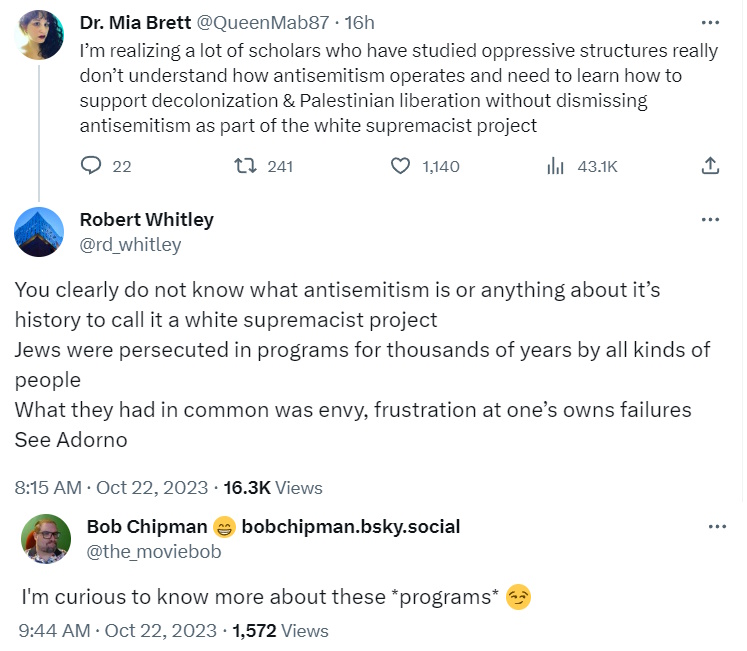Click the 16h timestamp on Mia Brett's tweet
This screenshot has width=747, height=651.
[358, 22]
